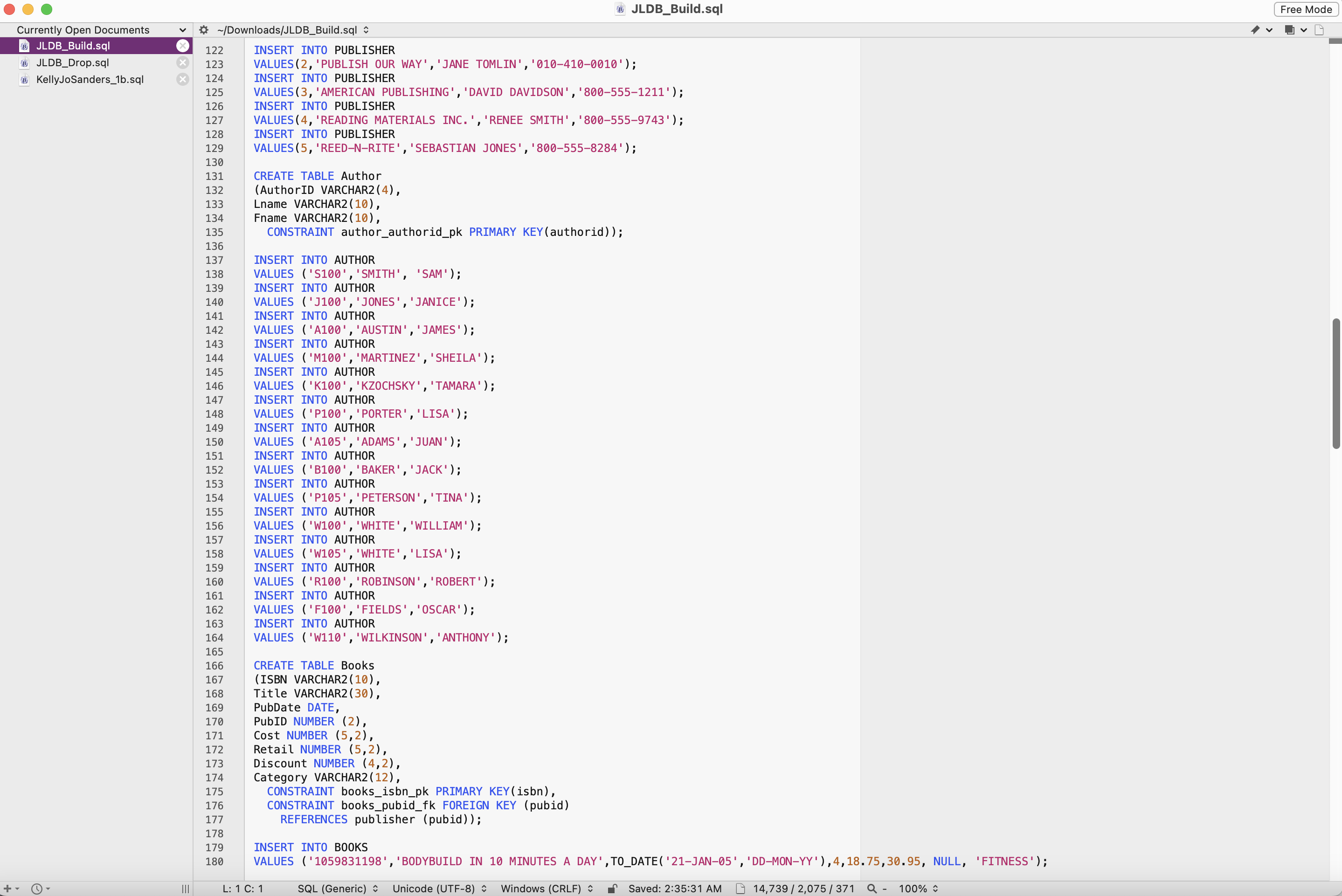Click the REFERENCES publisher (pubid) line
1342x896 pixels.
pos(380,819)
